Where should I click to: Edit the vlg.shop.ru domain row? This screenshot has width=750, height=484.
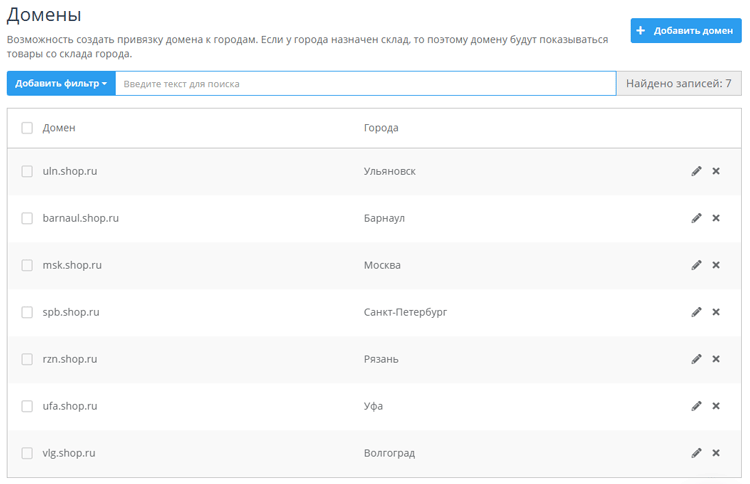point(697,453)
